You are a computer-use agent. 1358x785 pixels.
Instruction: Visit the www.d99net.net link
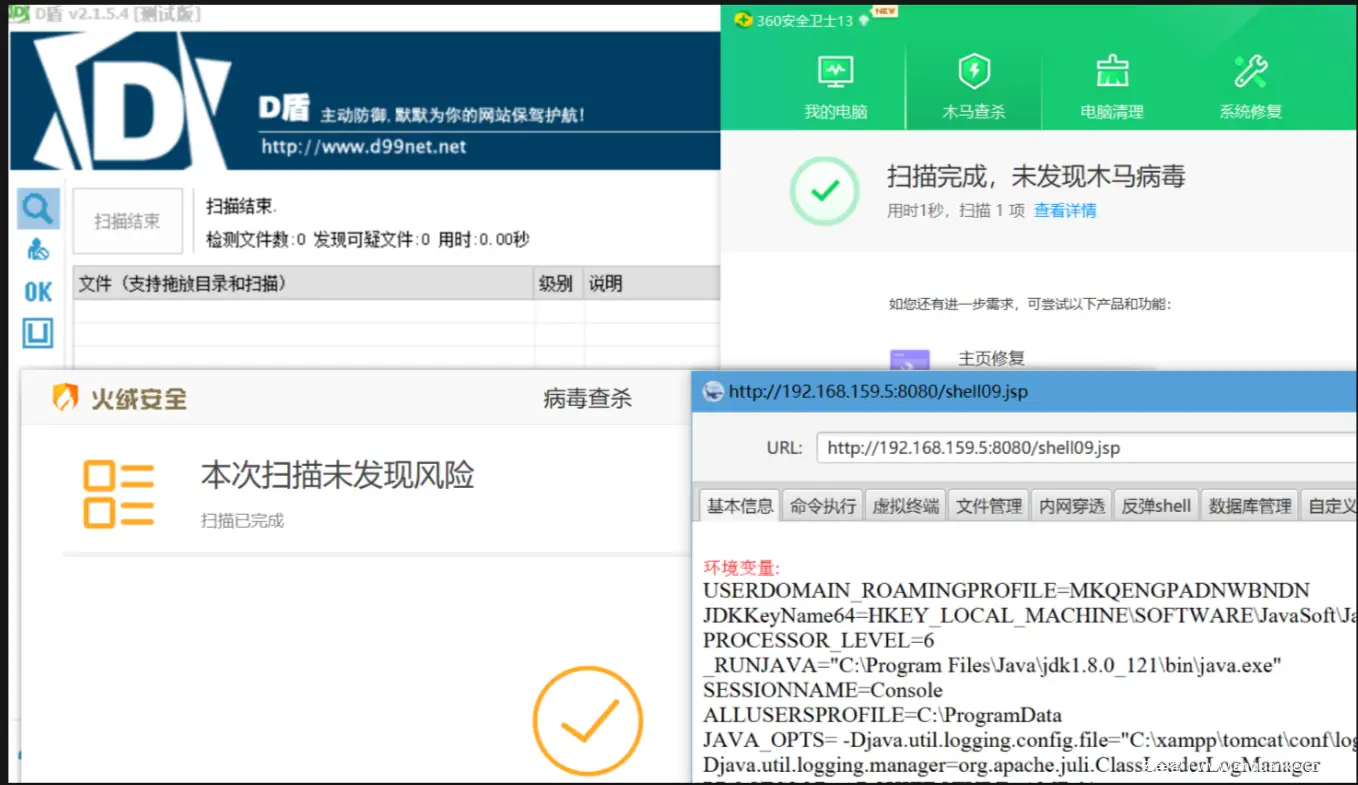364,147
